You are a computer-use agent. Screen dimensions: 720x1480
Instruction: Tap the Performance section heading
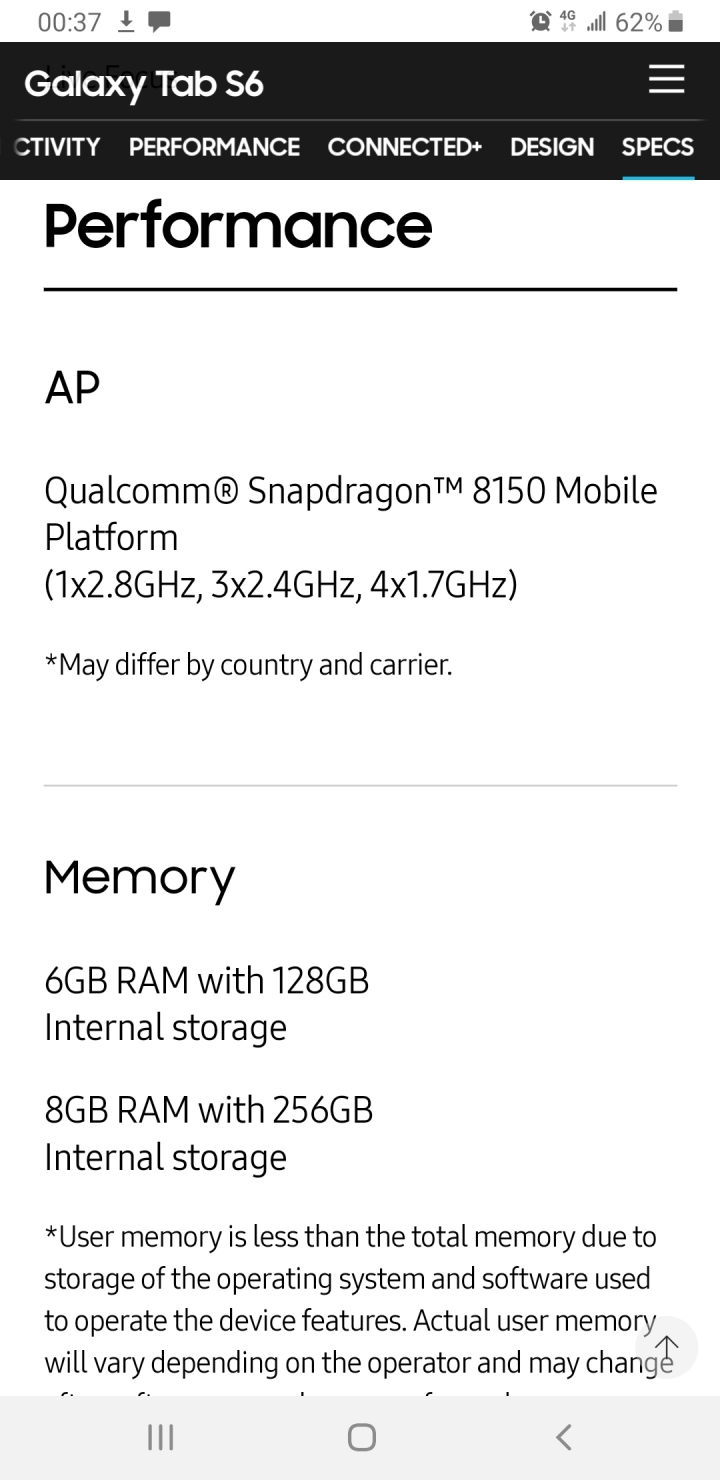[x=238, y=226]
